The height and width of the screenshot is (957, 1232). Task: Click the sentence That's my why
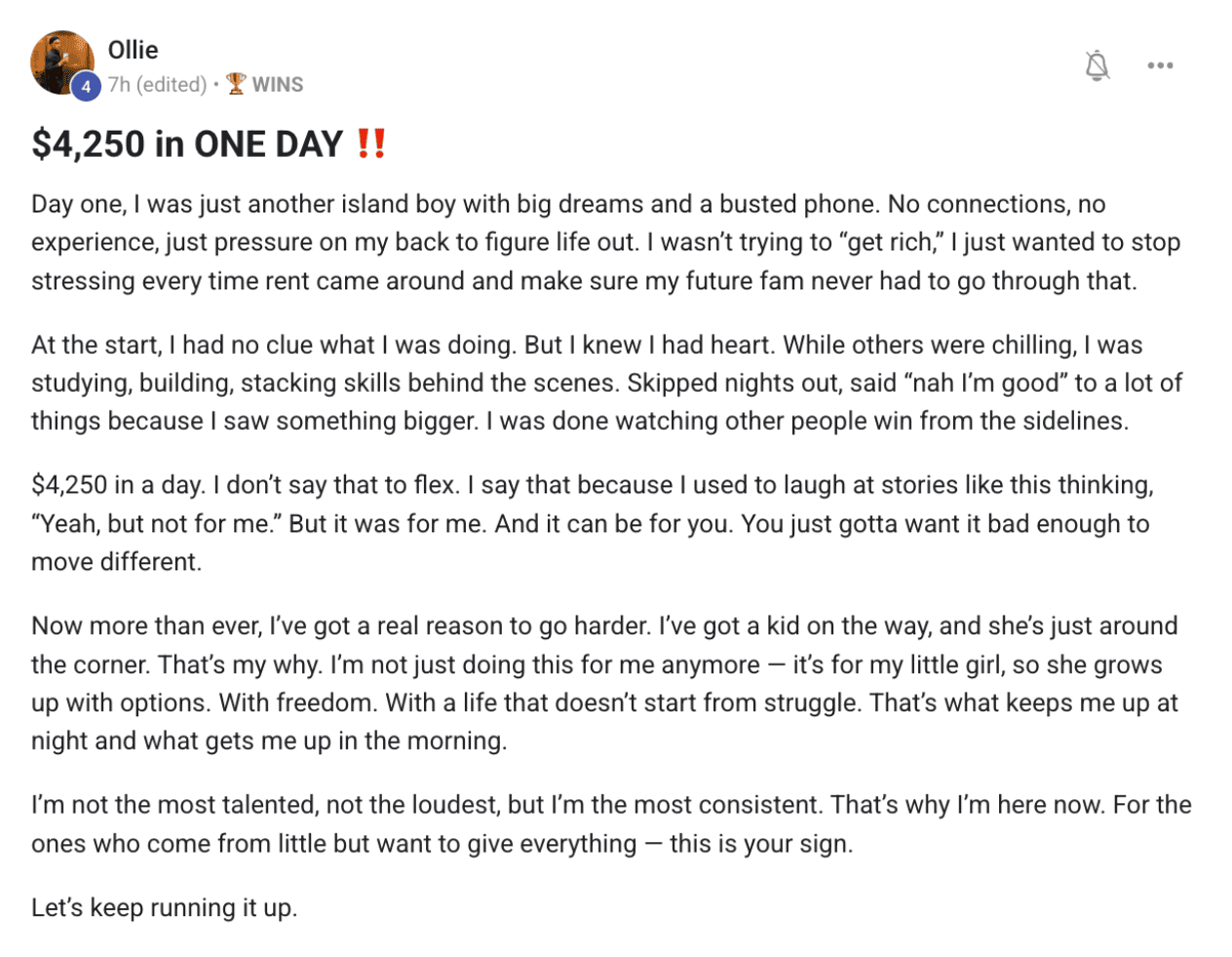[240, 665]
